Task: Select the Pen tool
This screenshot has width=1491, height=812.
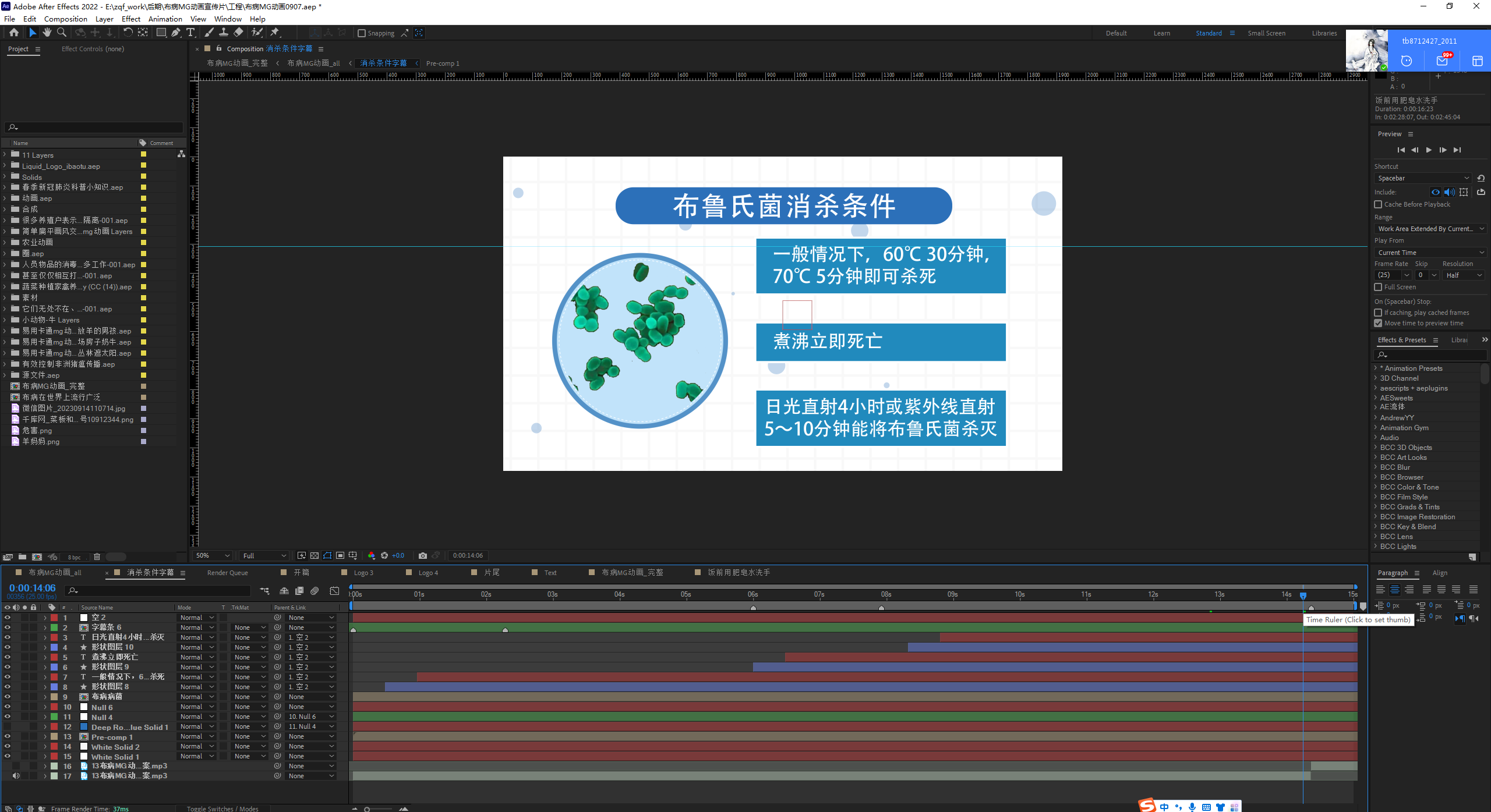Action: (x=176, y=33)
